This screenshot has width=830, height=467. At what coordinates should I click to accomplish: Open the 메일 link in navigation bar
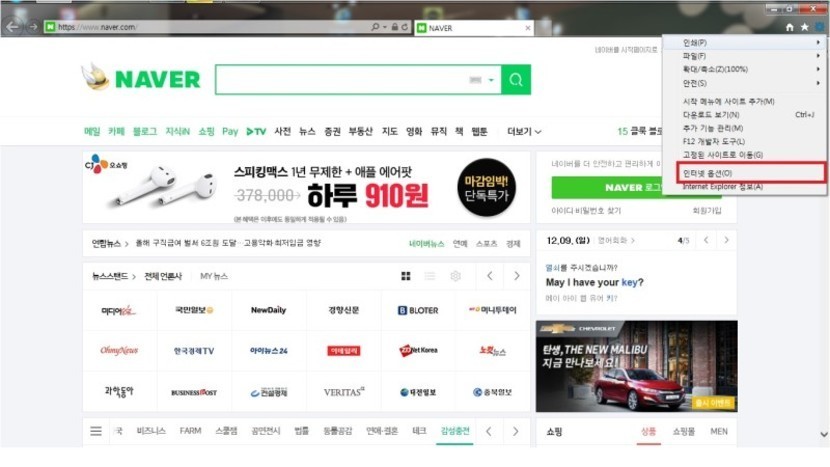pyautogui.click(x=92, y=131)
